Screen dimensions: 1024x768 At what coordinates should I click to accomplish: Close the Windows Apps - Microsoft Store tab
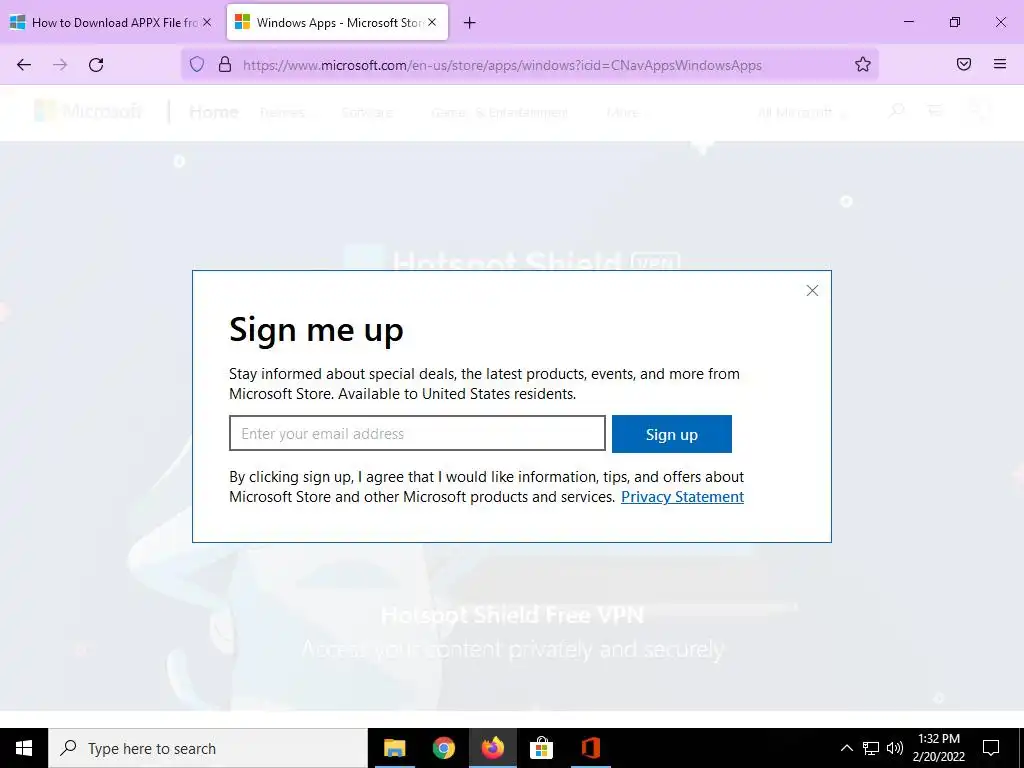(x=432, y=22)
